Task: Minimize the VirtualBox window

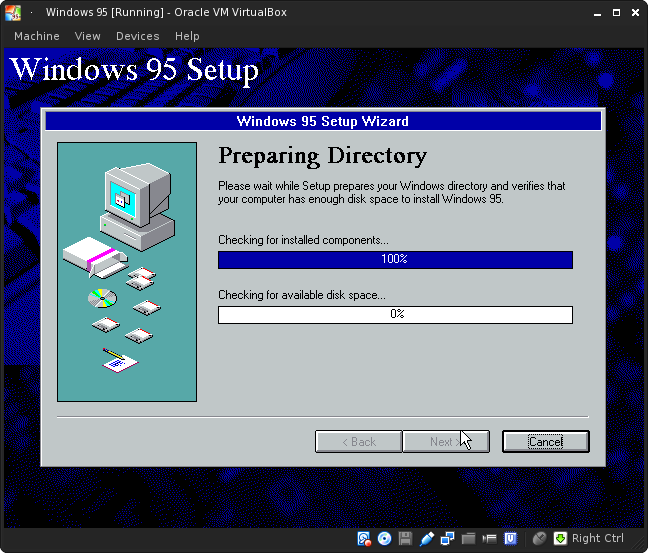Action: click(x=597, y=13)
